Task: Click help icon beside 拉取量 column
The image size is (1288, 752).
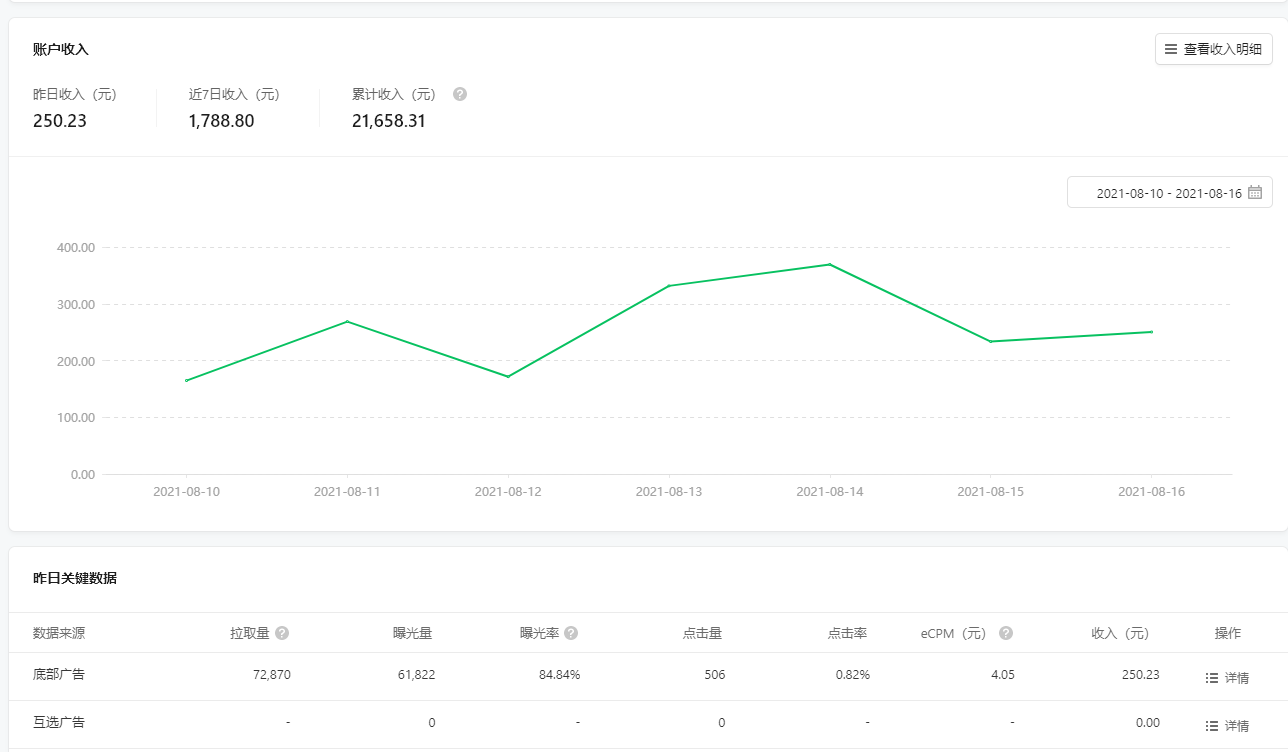Action: point(282,633)
